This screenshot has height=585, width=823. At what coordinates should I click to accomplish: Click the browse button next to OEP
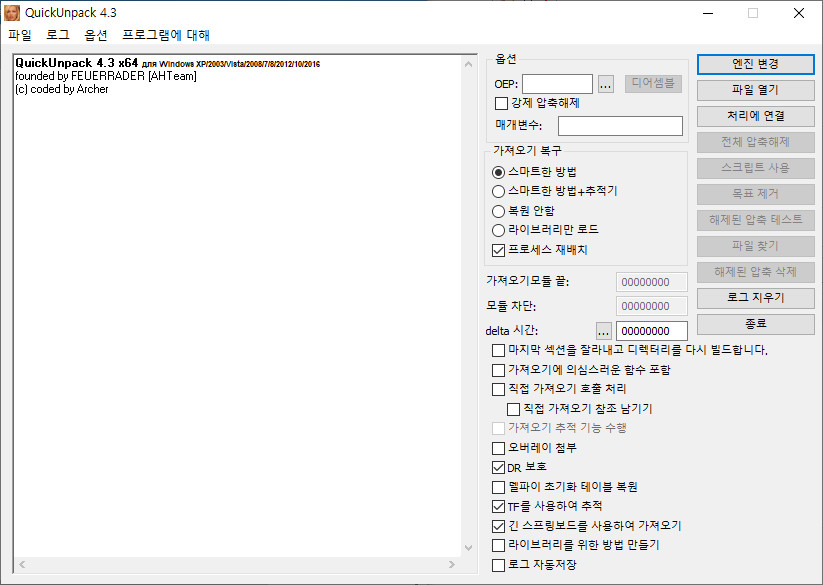(606, 84)
